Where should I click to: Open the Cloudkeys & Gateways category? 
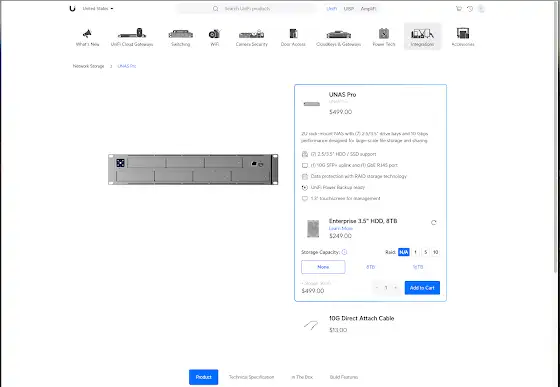pyautogui.click(x=338, y=37)
